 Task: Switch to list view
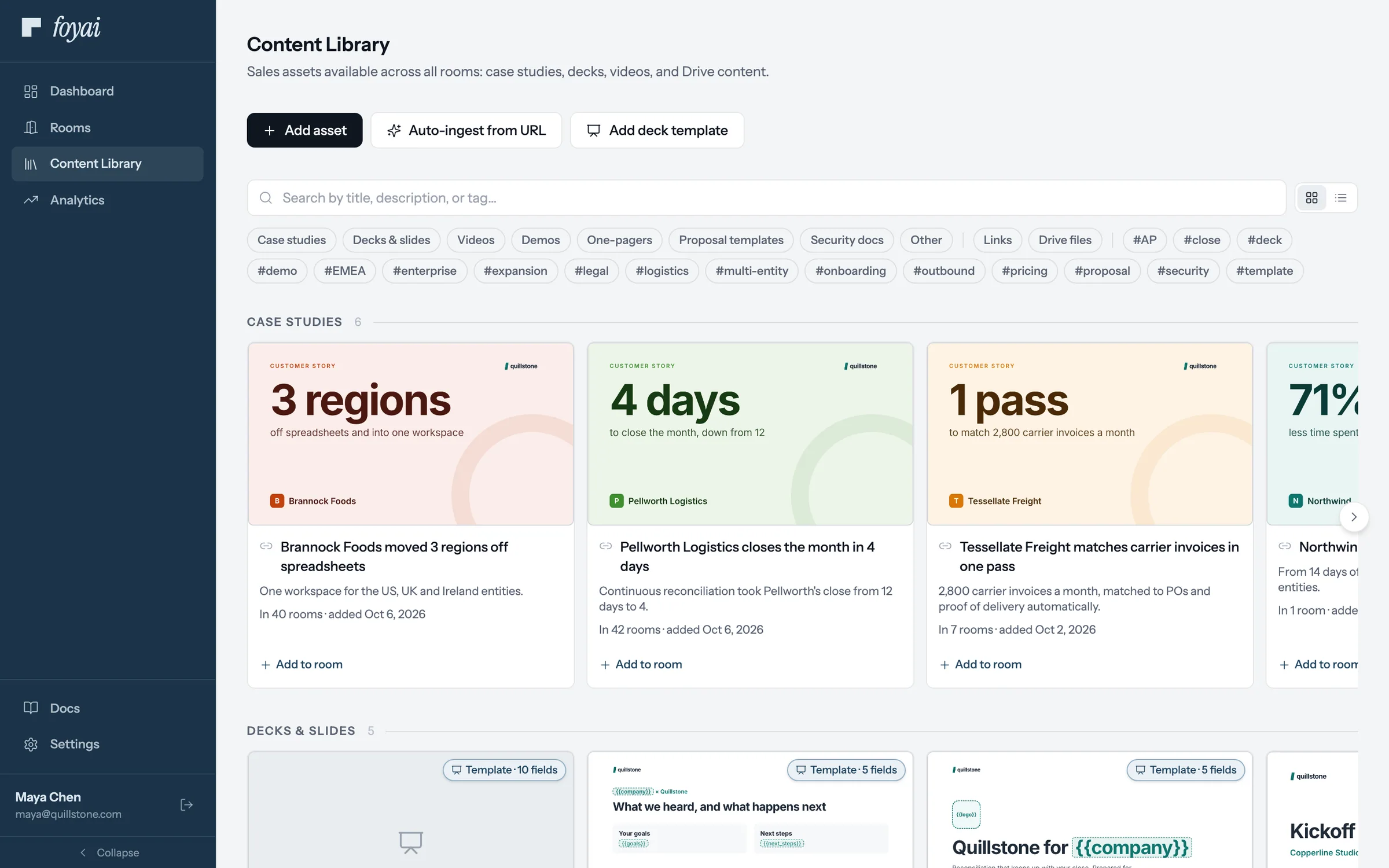coord(1340,198)
